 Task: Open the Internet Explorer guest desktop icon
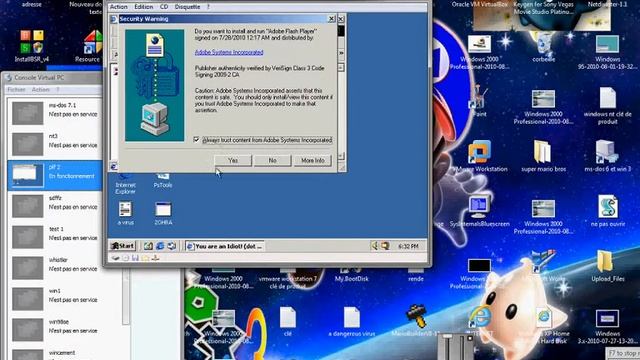point(125,184)
